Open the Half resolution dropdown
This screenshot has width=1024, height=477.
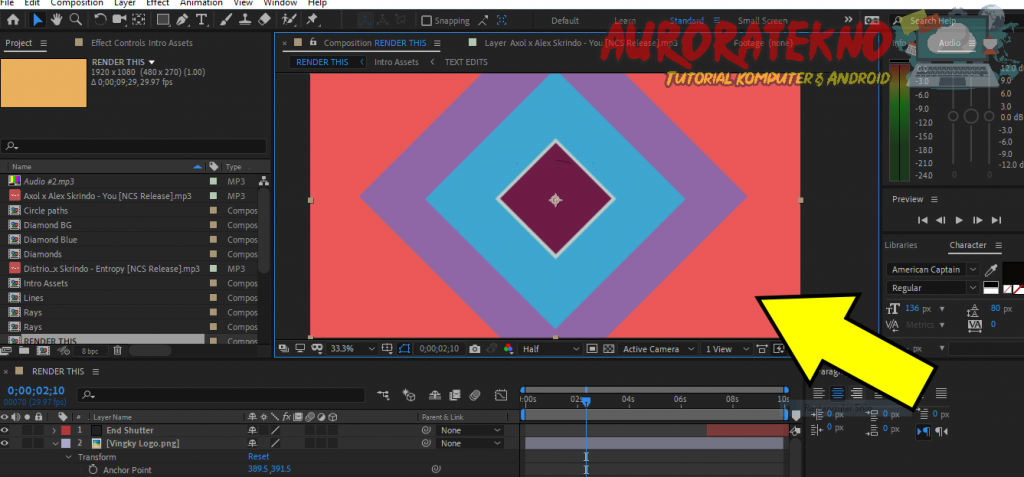[x=551, y=349]
